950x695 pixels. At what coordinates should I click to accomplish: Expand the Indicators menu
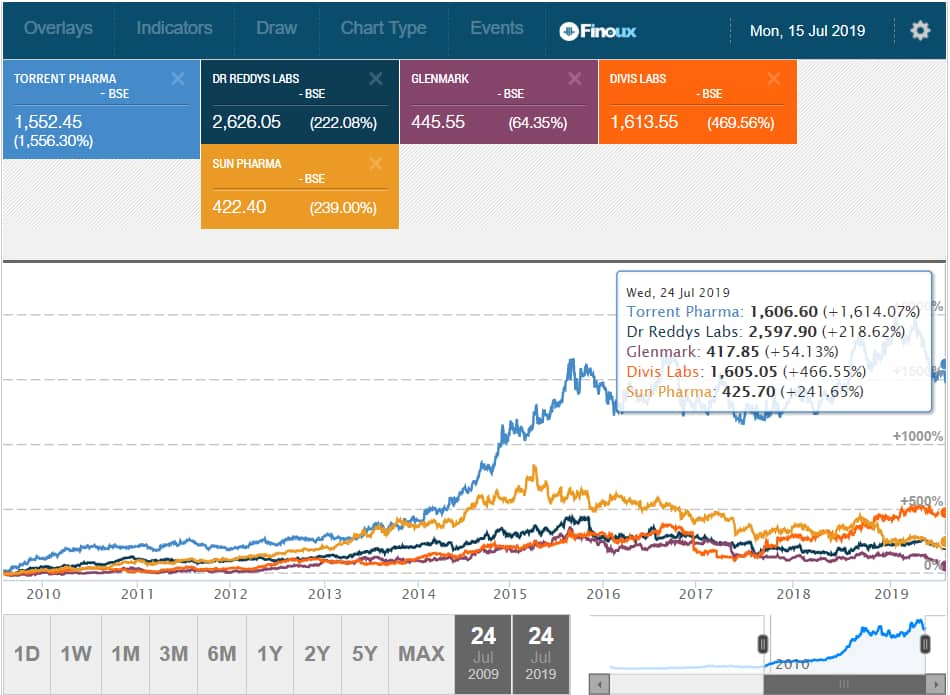pyautogui.click(x=174, y=28)
